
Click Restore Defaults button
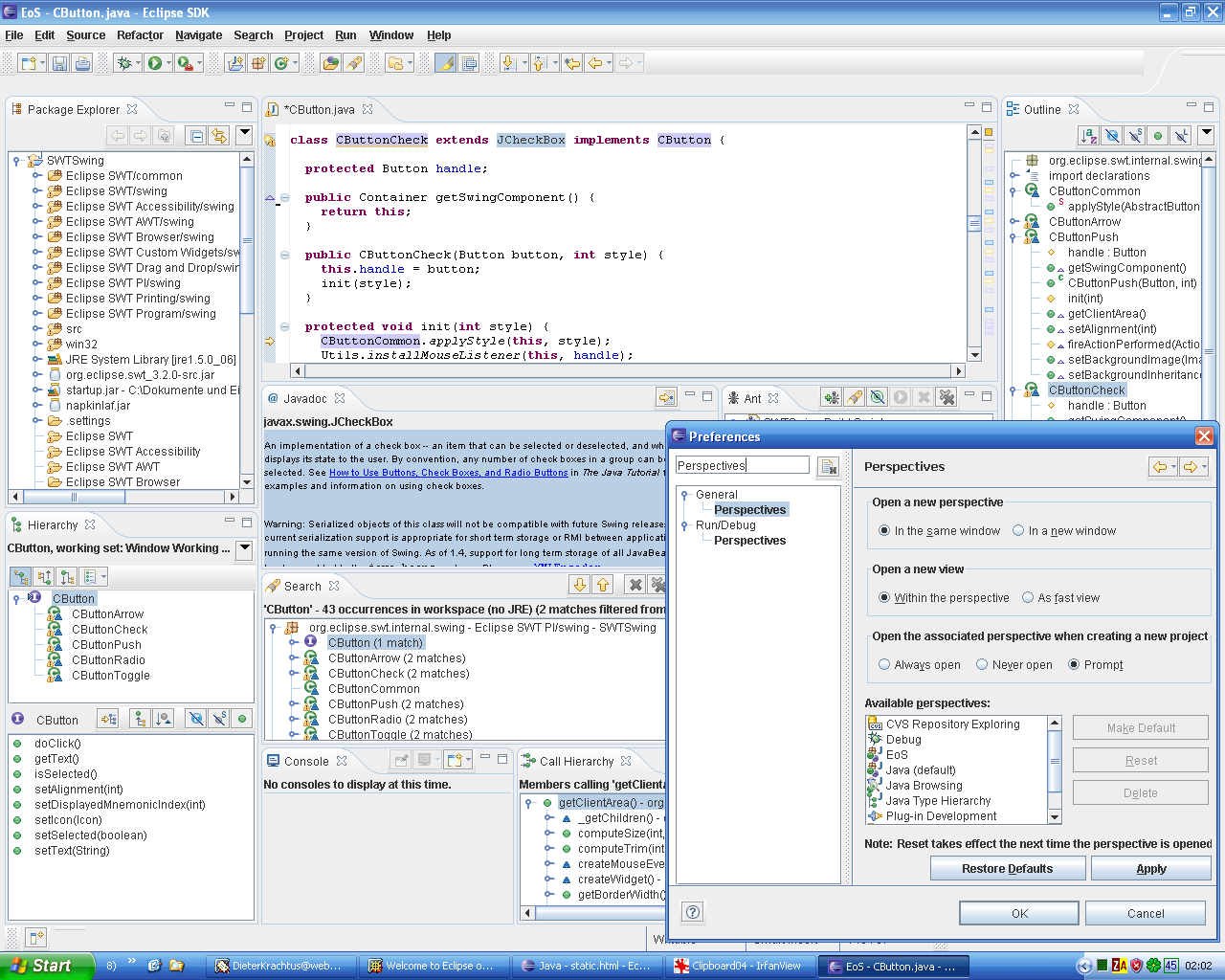1008,869
